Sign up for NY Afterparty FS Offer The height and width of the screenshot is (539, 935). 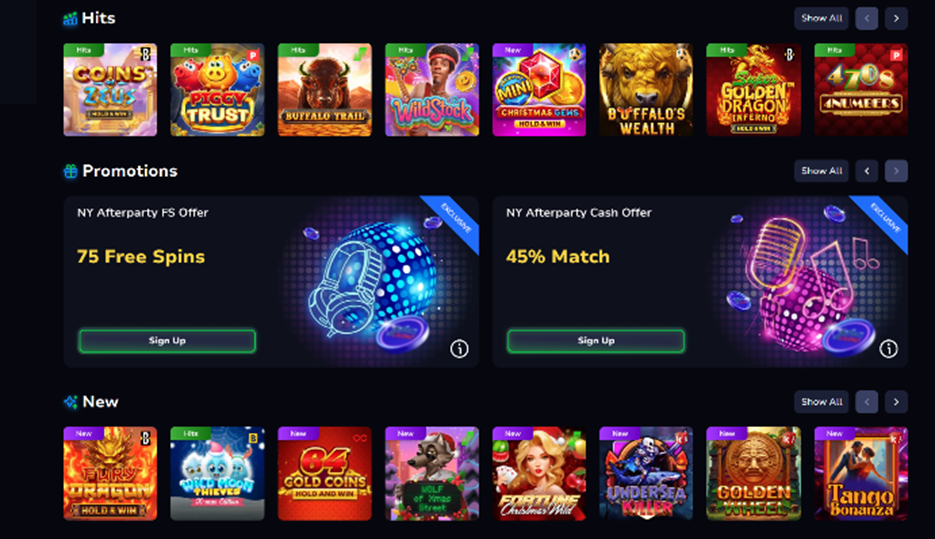[x=167, y=341]
